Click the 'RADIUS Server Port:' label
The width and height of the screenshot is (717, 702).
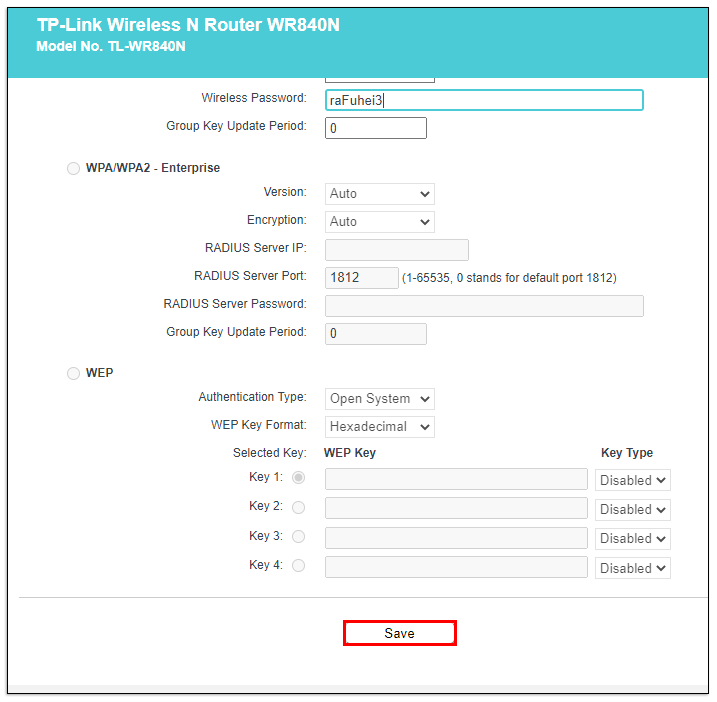pos(250,276)
